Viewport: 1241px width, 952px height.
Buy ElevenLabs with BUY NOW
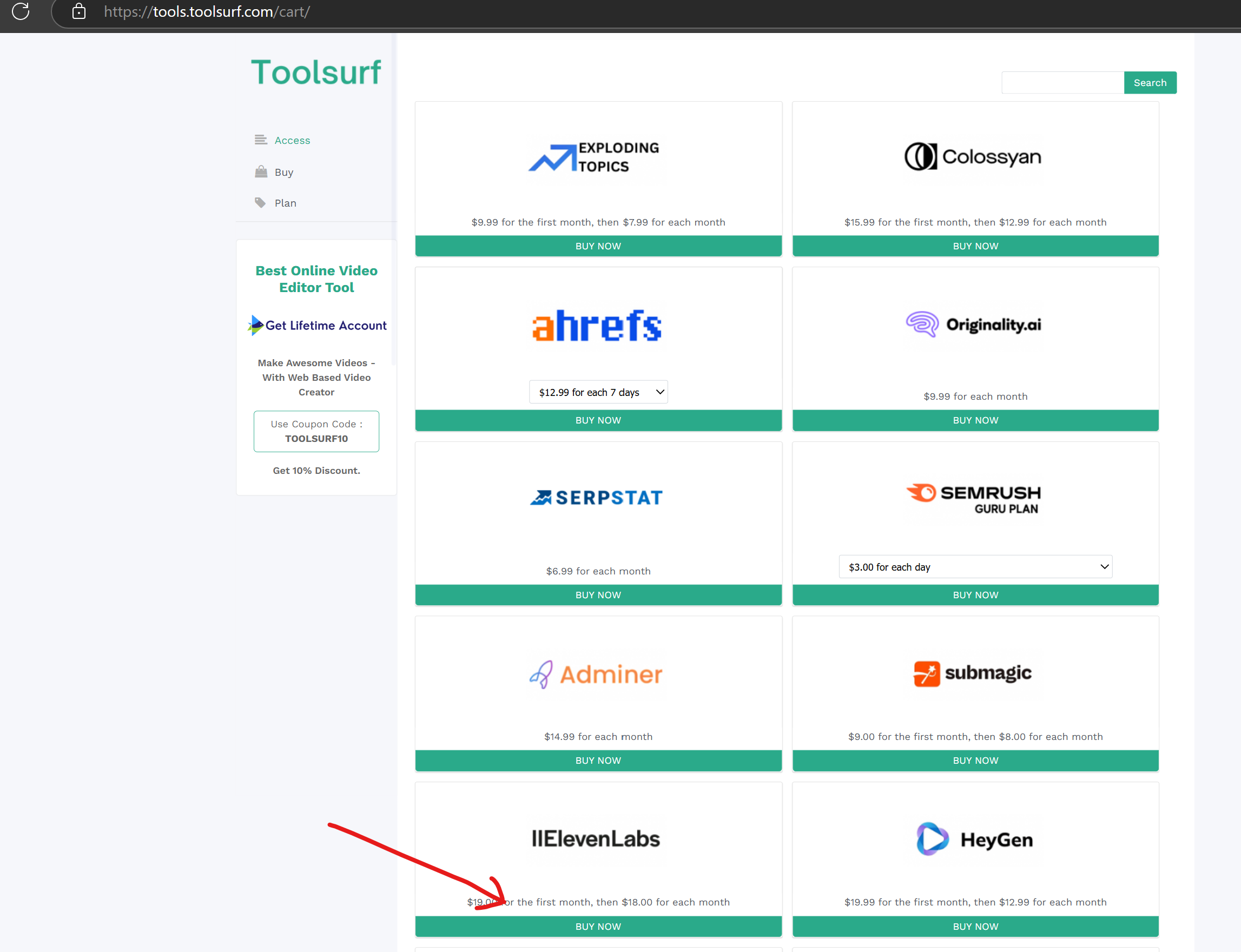598,927
